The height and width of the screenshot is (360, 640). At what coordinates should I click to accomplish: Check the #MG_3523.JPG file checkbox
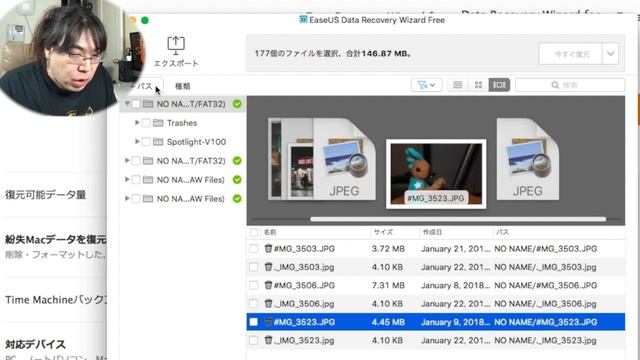[x=254, y=322]
